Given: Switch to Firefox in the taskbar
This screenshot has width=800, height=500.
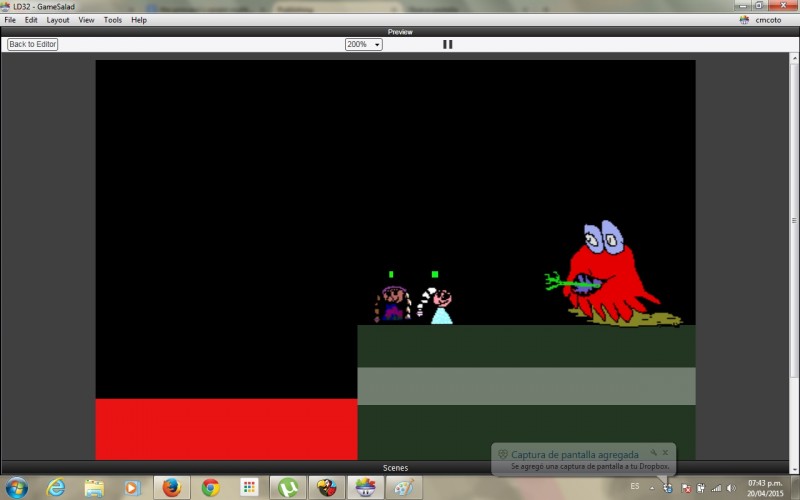Looking at the screenshot, I should [172, 488].
